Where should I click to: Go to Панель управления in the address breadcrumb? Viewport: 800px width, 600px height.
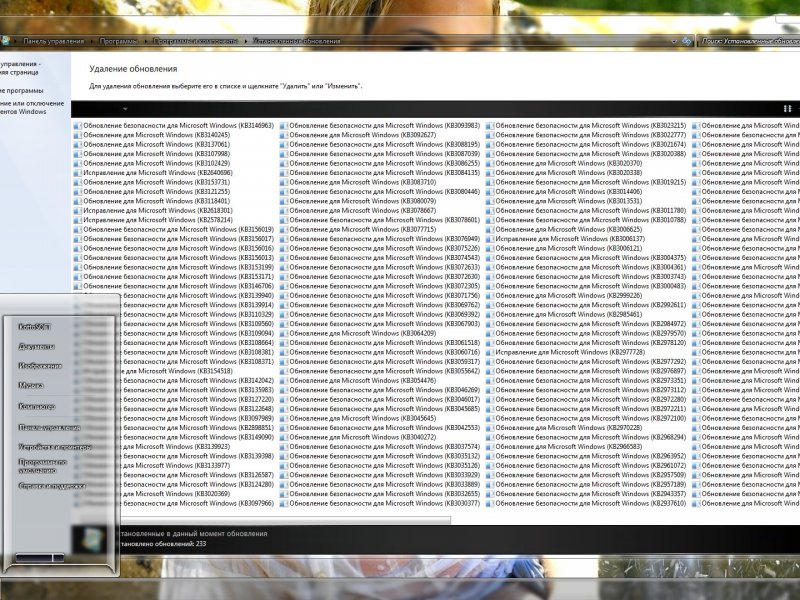point(54,41)
